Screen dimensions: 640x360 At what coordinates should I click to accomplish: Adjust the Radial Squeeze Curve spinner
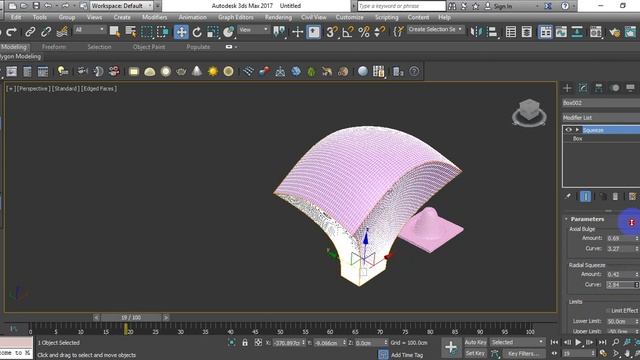click(x=636, y=284)
